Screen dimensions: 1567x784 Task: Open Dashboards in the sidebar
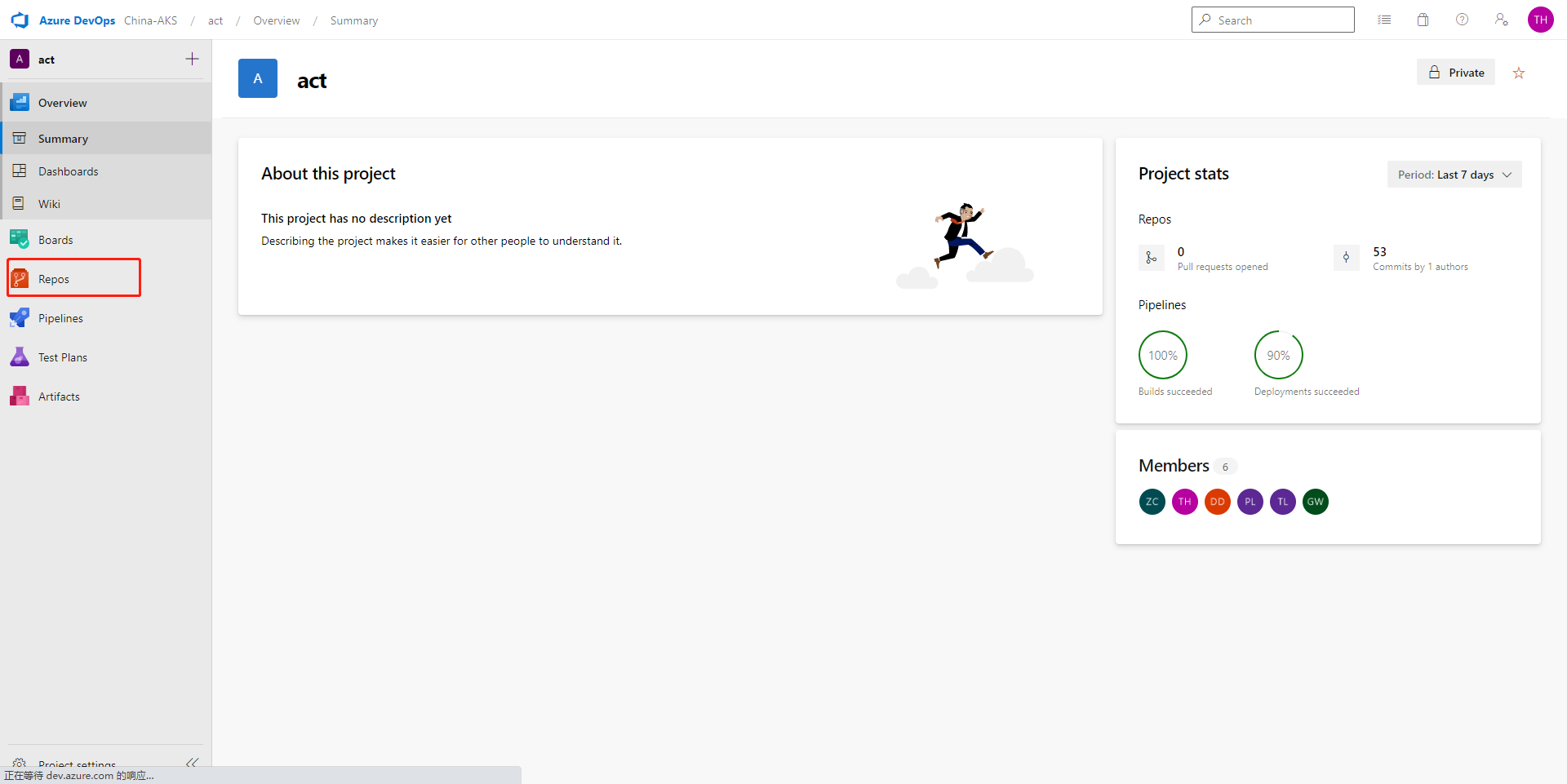[106, 171]
